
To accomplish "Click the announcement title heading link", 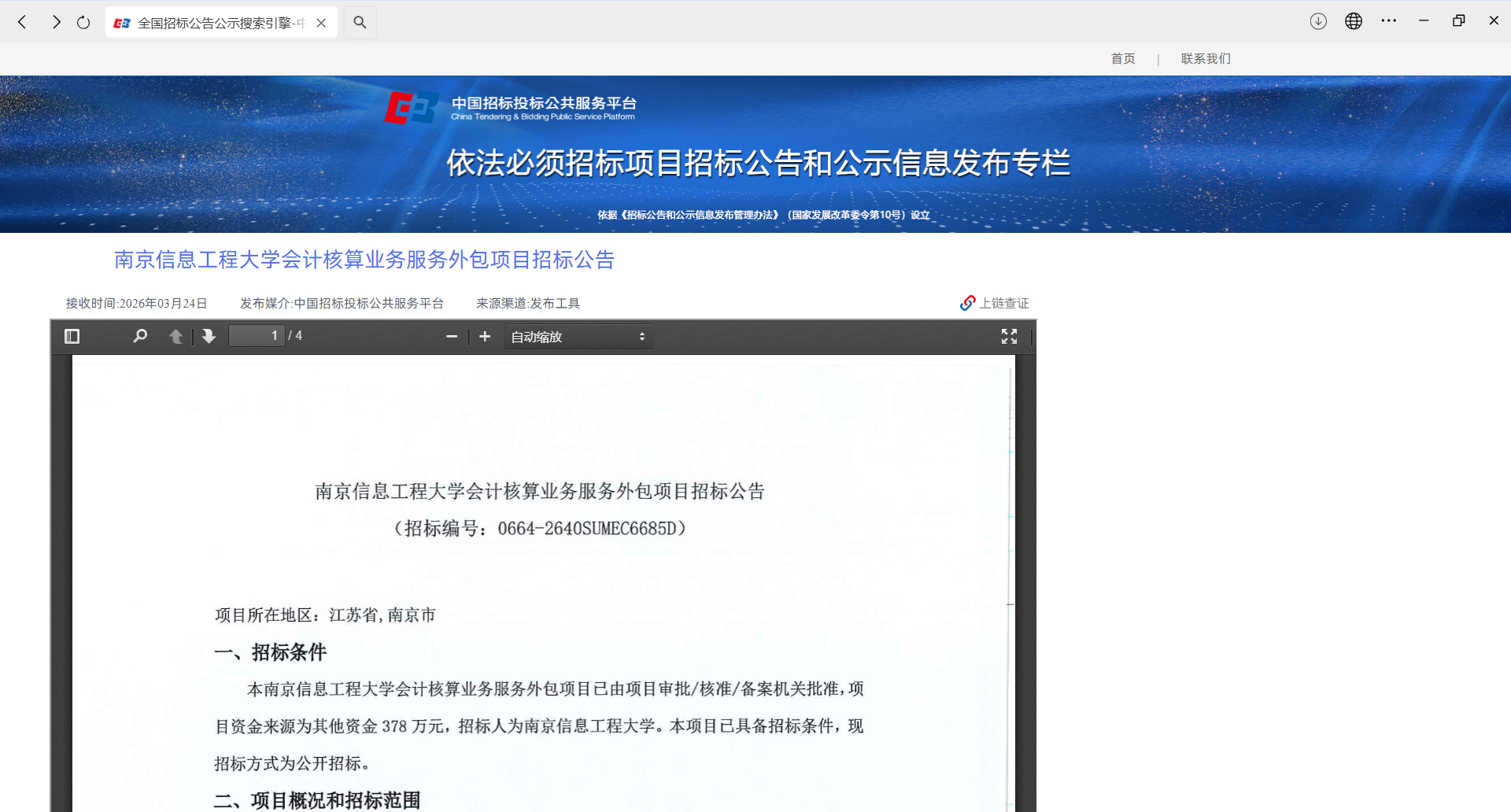I will pyautogui.click(x=364, y=260).
